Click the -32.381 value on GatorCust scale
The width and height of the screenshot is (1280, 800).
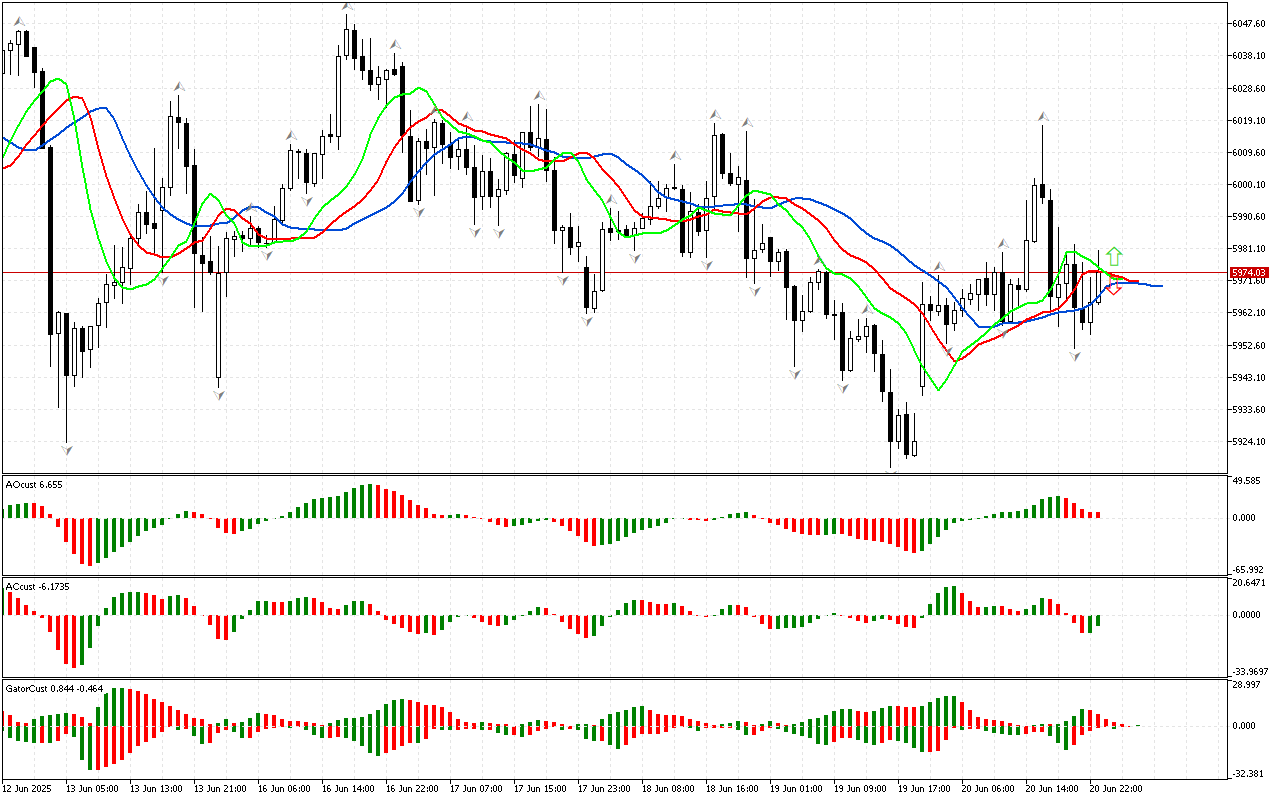[x=1250, y=774]
